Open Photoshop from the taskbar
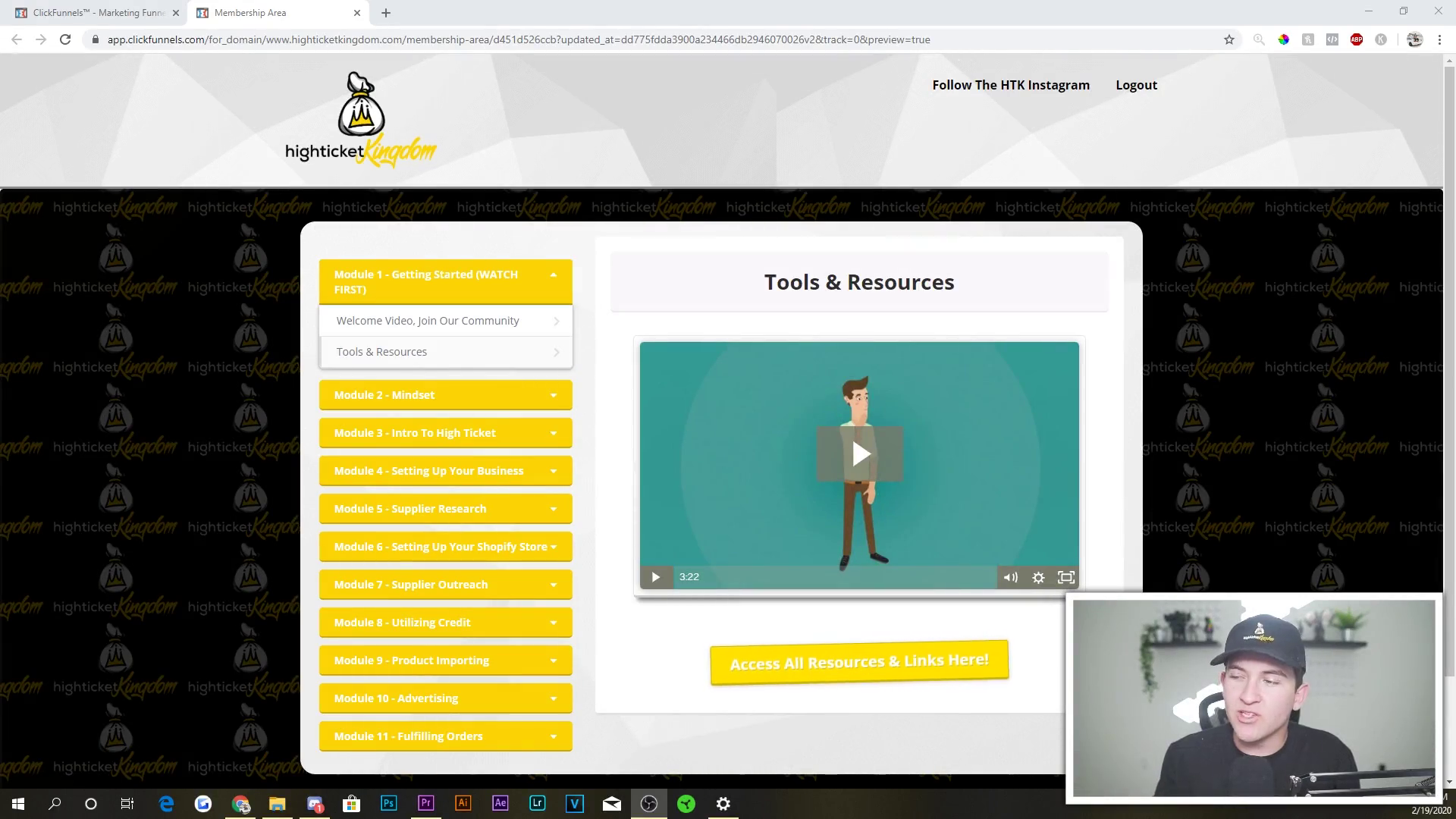The width and height of the screenshot is (1456, 819). (x=388, y=803)
